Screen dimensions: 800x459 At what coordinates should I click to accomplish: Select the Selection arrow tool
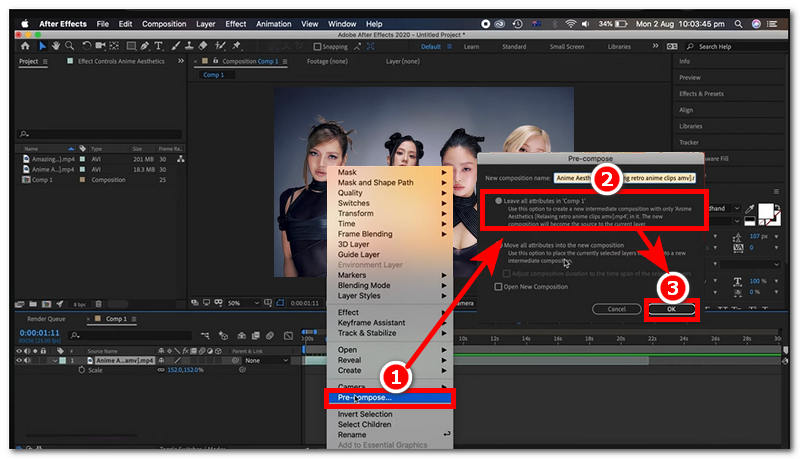click(43, 46)
